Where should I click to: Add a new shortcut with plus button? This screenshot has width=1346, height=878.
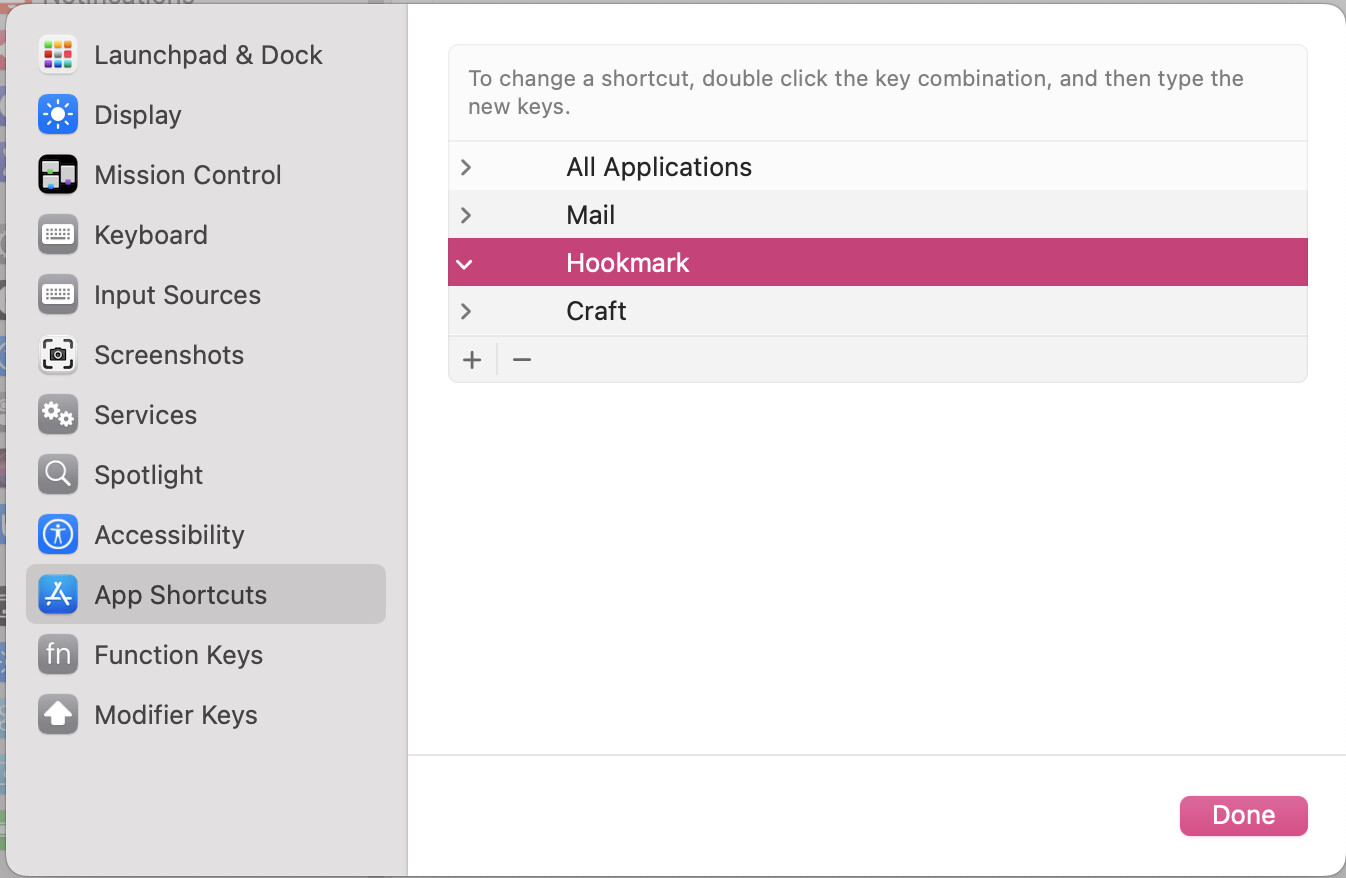coord(472,360)
